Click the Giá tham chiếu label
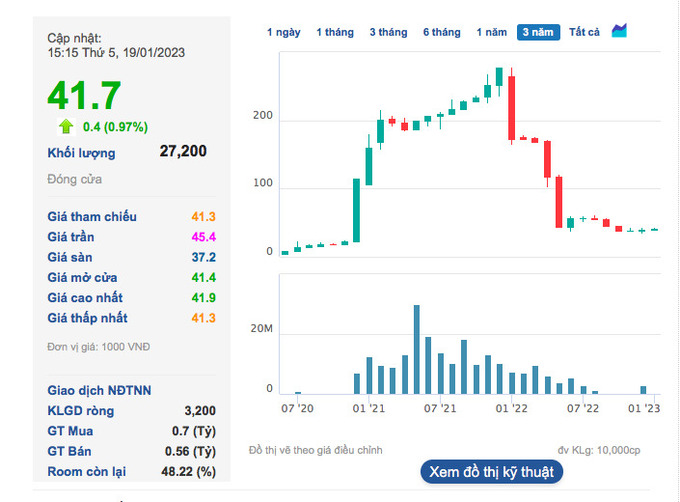This screenshot has height=502, width=680. tap(92, 217)
